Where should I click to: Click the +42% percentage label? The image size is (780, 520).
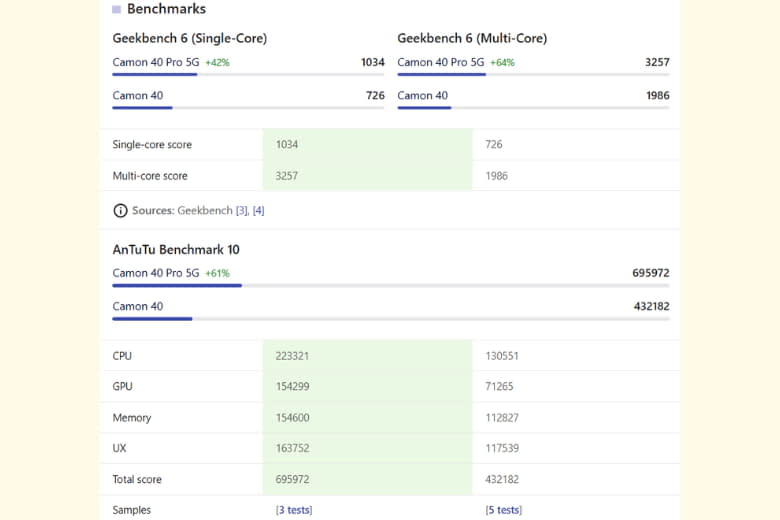218,63
